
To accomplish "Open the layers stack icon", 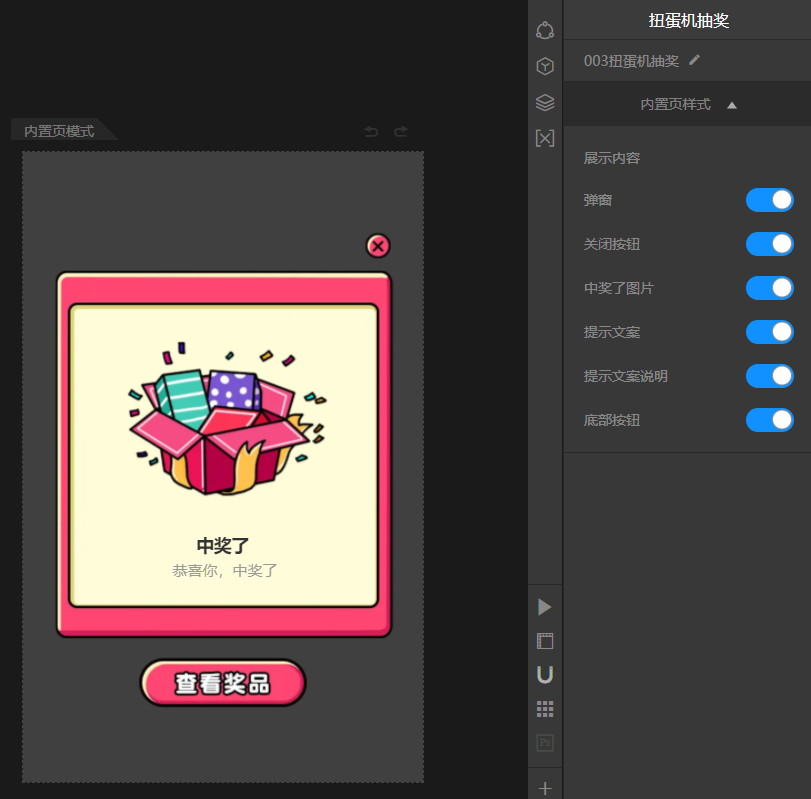I will click(545, 102).
